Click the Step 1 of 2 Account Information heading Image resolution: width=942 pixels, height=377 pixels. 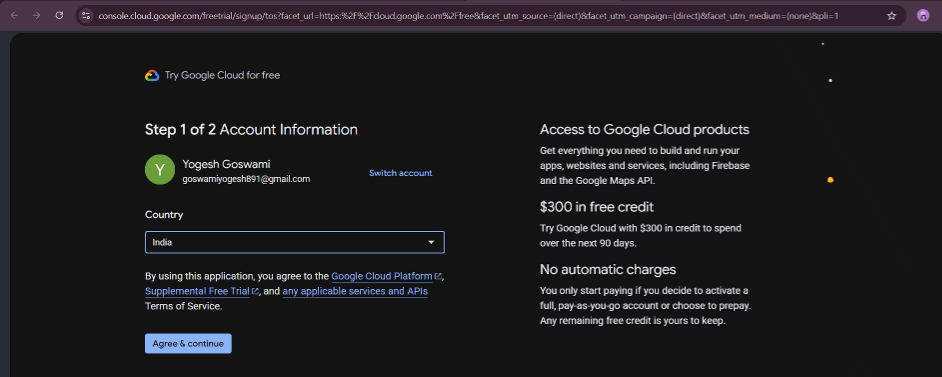251,130
